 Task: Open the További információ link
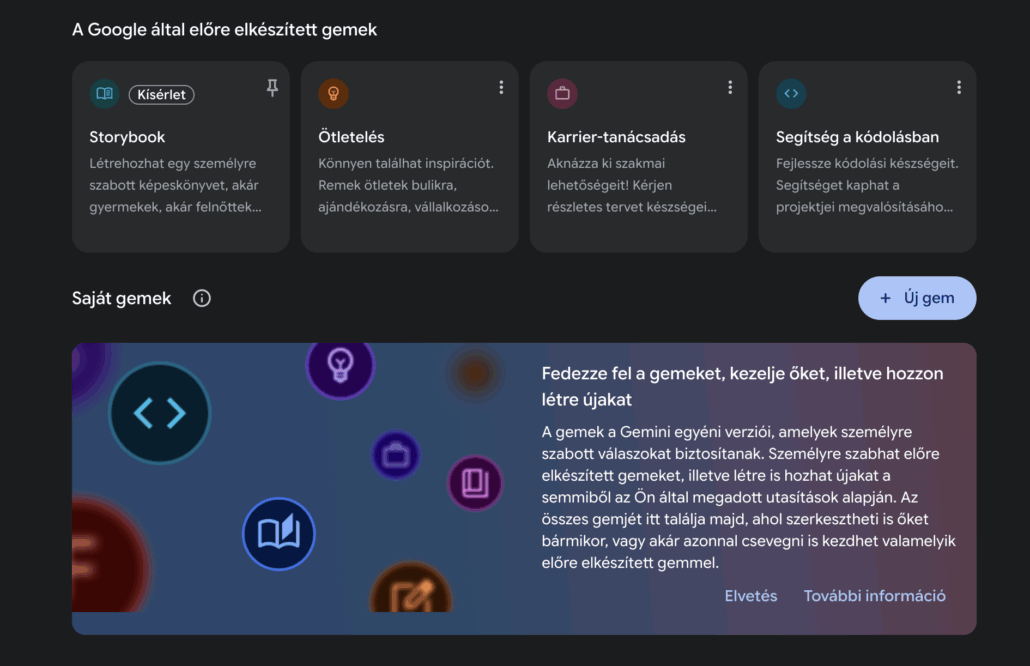[x=875, y=596]
